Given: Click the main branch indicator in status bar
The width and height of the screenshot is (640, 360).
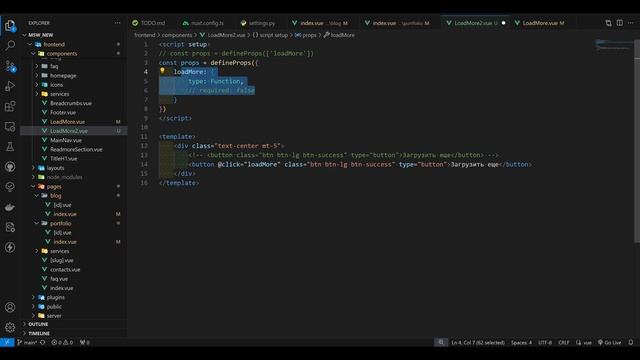Looking at the screenshot, I should point(27,342).
